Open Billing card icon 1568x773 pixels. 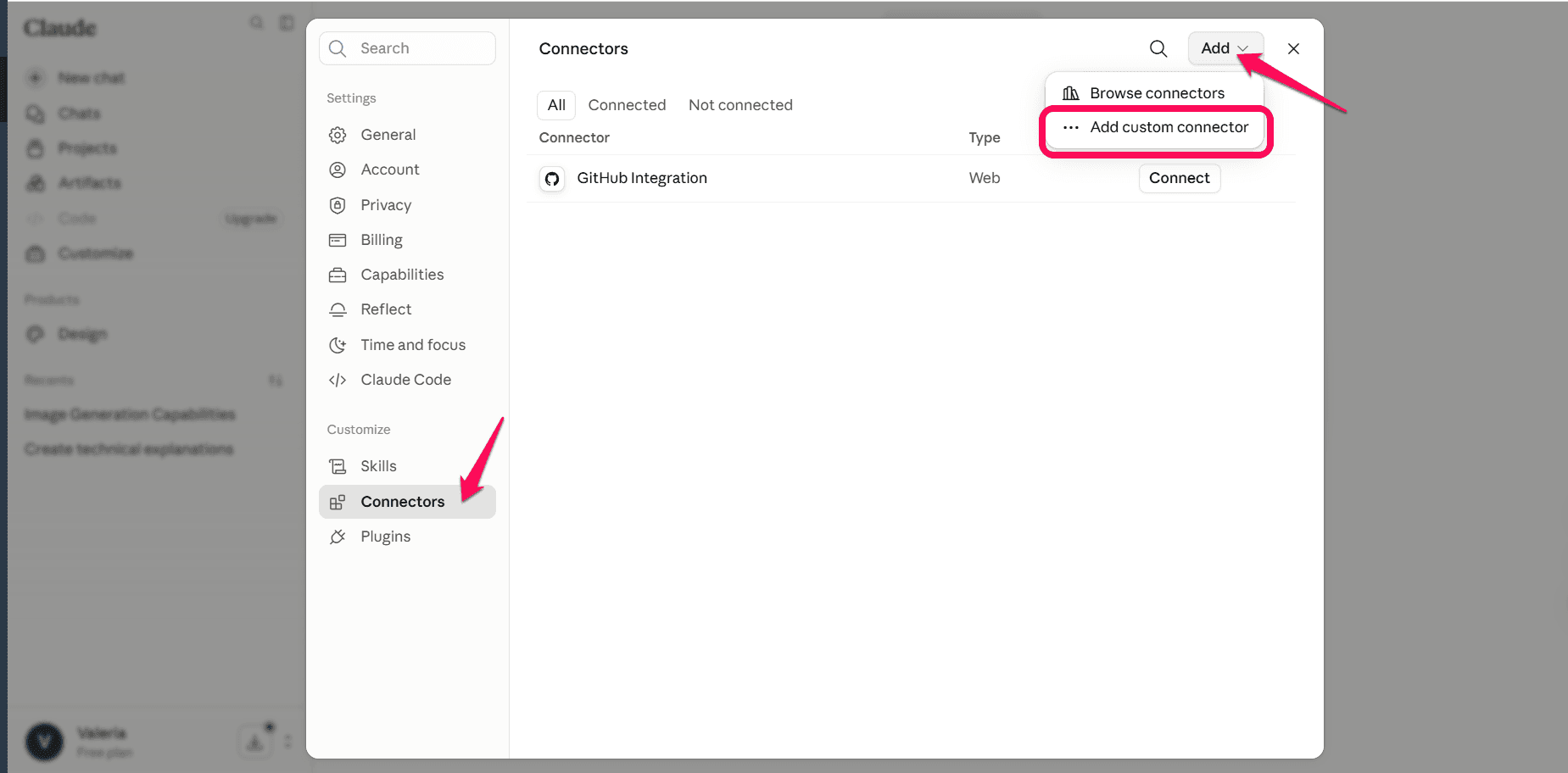coord(338,240)
